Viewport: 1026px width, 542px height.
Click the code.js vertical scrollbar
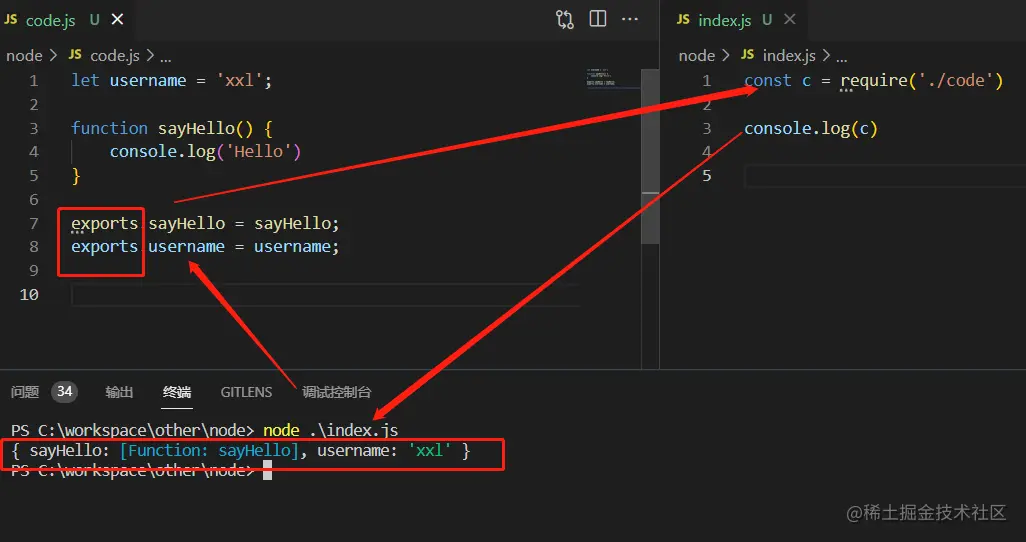(x=650, y=157)
